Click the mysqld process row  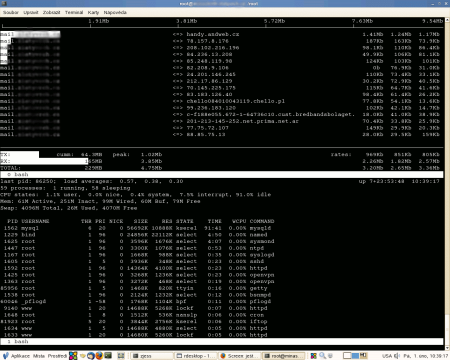[x=137, y=228]
